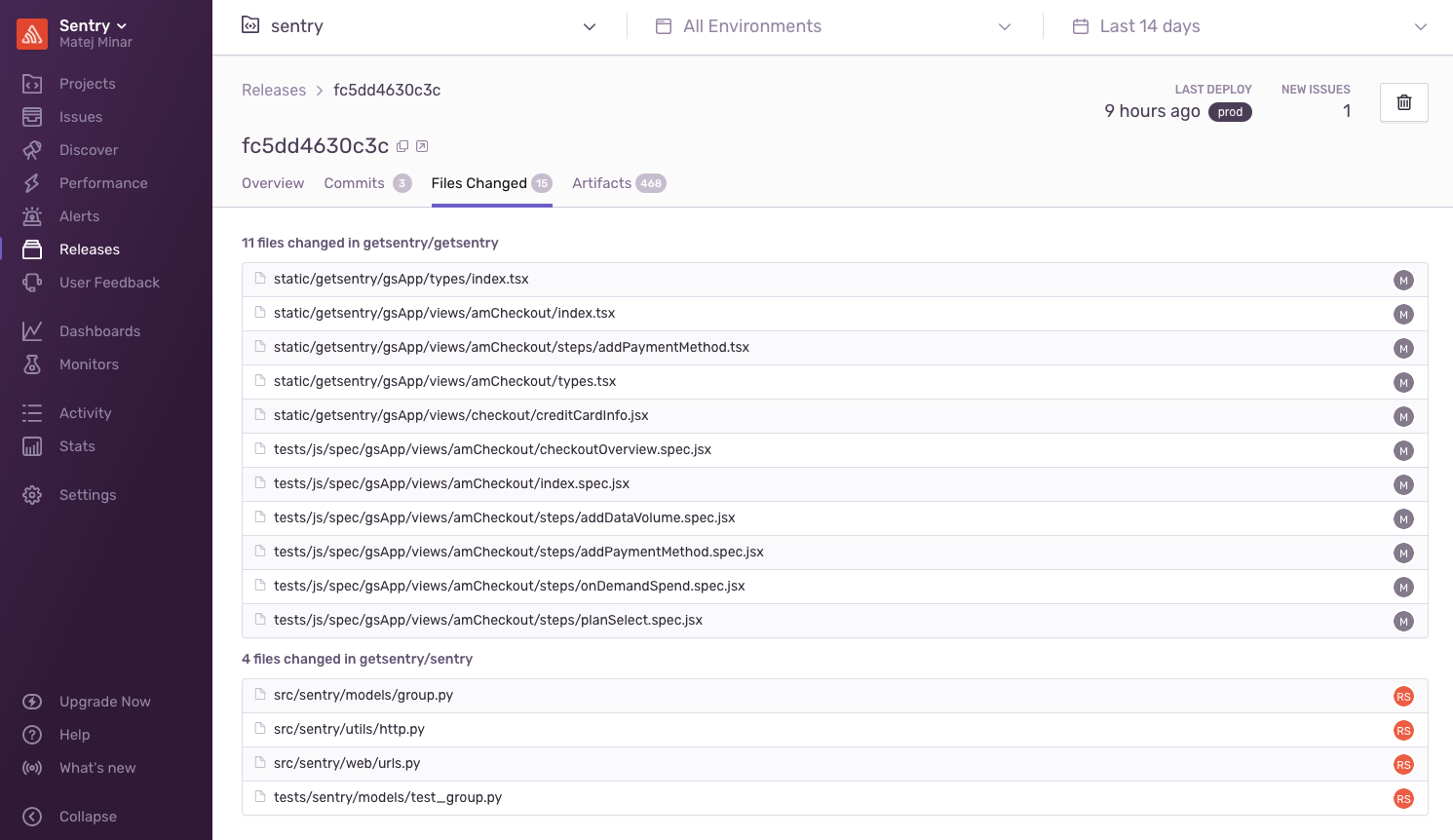Switch to the Overview tab
The image size is (1453, 840).
point(273,183)
